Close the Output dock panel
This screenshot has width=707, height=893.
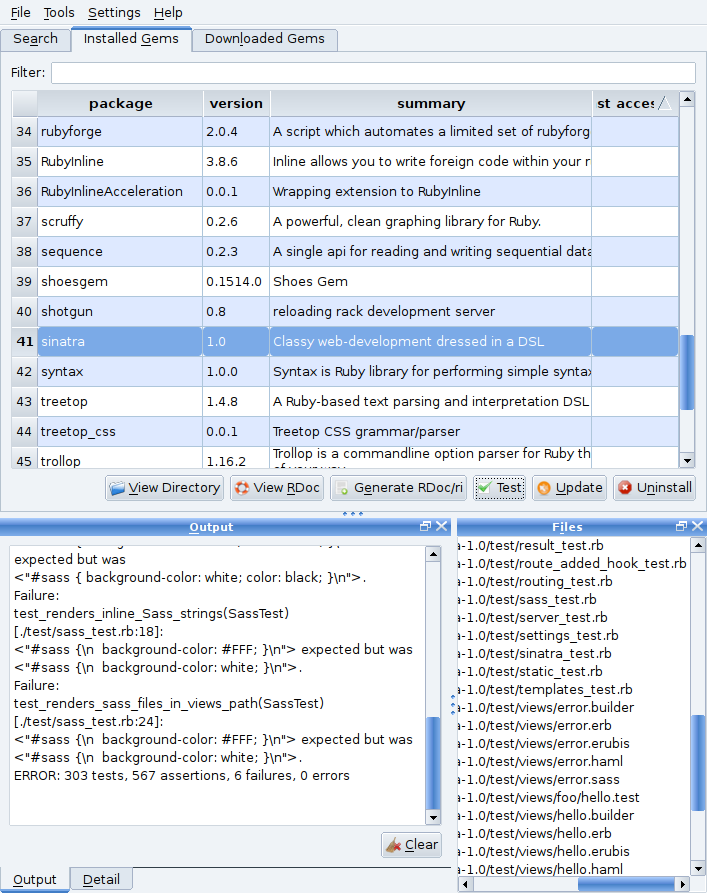pyautogui.click(x=442, y=526)
